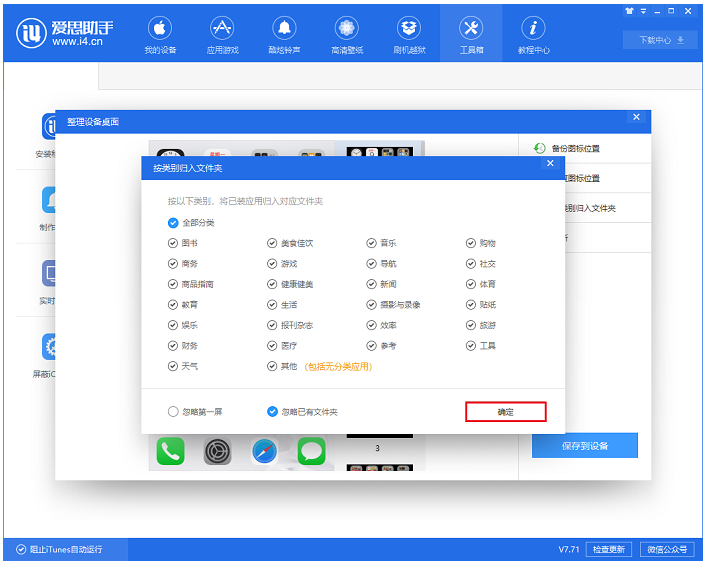The height and width of the screenshot is (568, 706).
Task: Click the 检查更新 button
Action: tap(608, 550)
